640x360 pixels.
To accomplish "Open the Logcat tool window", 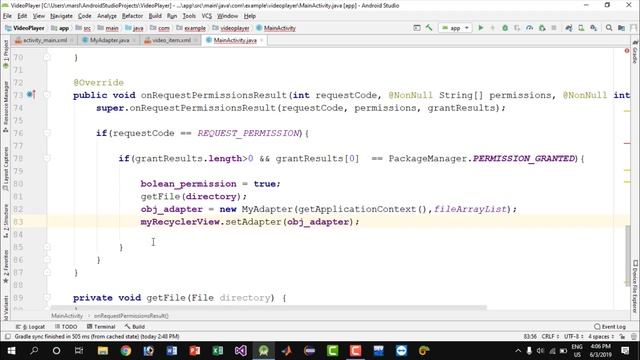I will point(31,327).
